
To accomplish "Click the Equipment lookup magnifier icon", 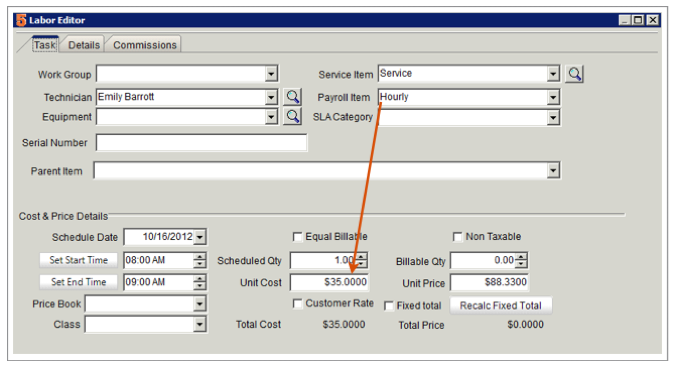I will point(292,116).
